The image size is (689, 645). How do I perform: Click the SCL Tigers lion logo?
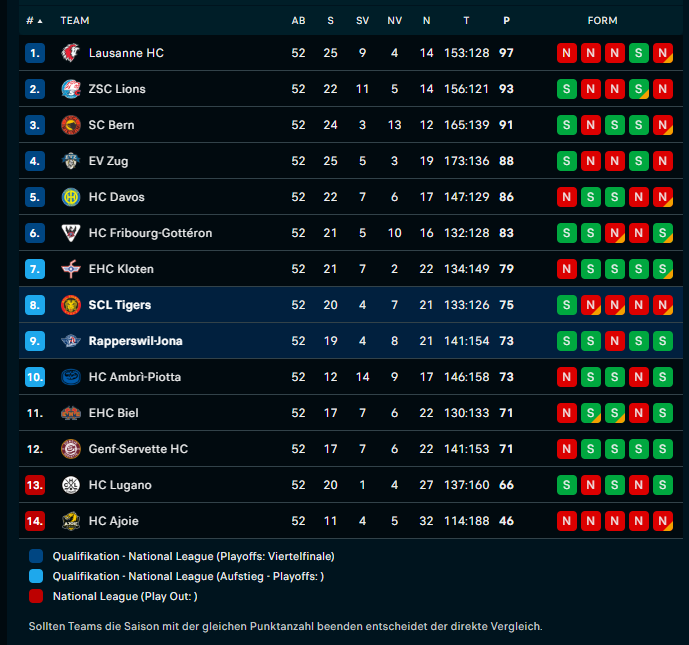coord(70,305)
